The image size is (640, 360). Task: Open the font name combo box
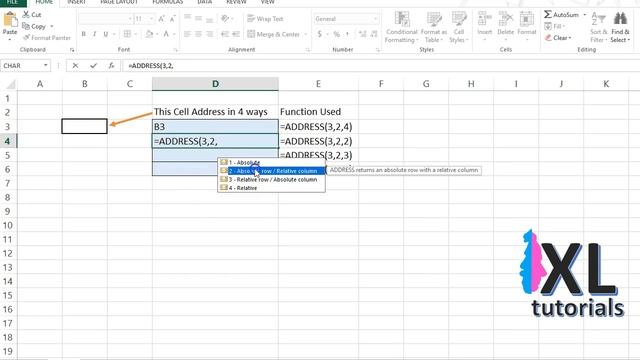(106, 19)
